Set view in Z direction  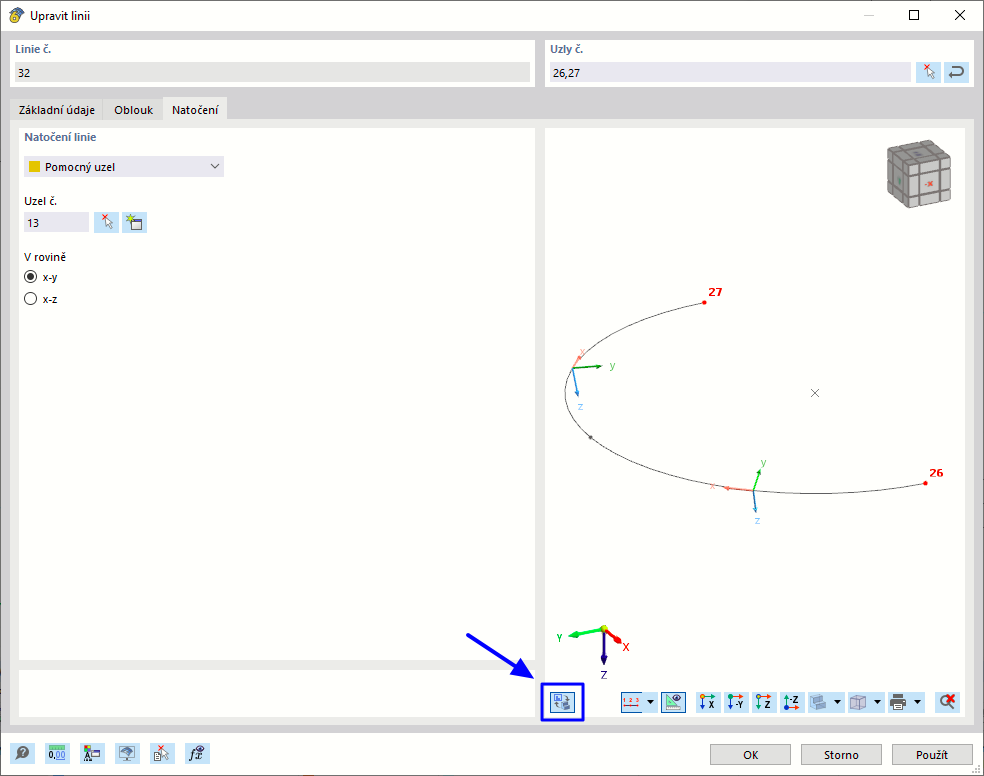(x=764, y=702)
